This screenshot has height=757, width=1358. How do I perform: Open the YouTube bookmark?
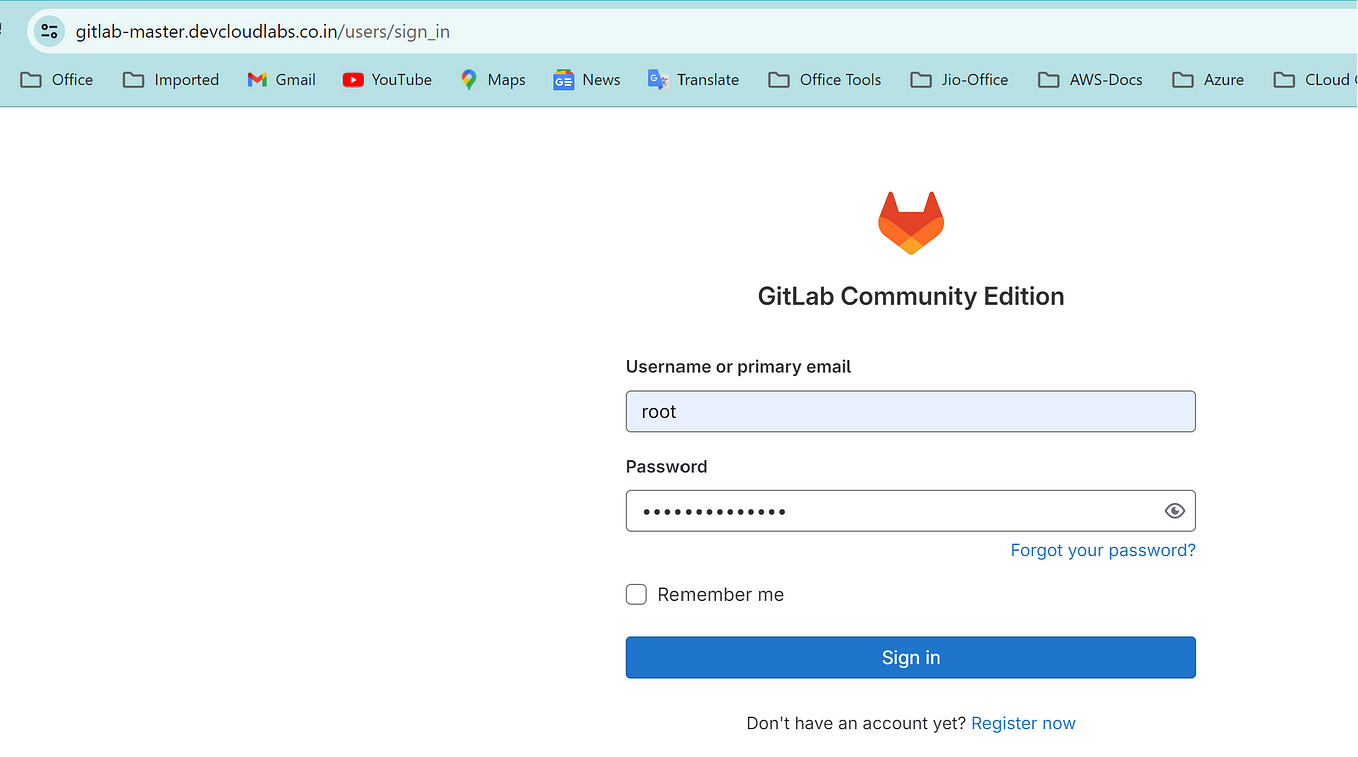(x=387, y=80)
